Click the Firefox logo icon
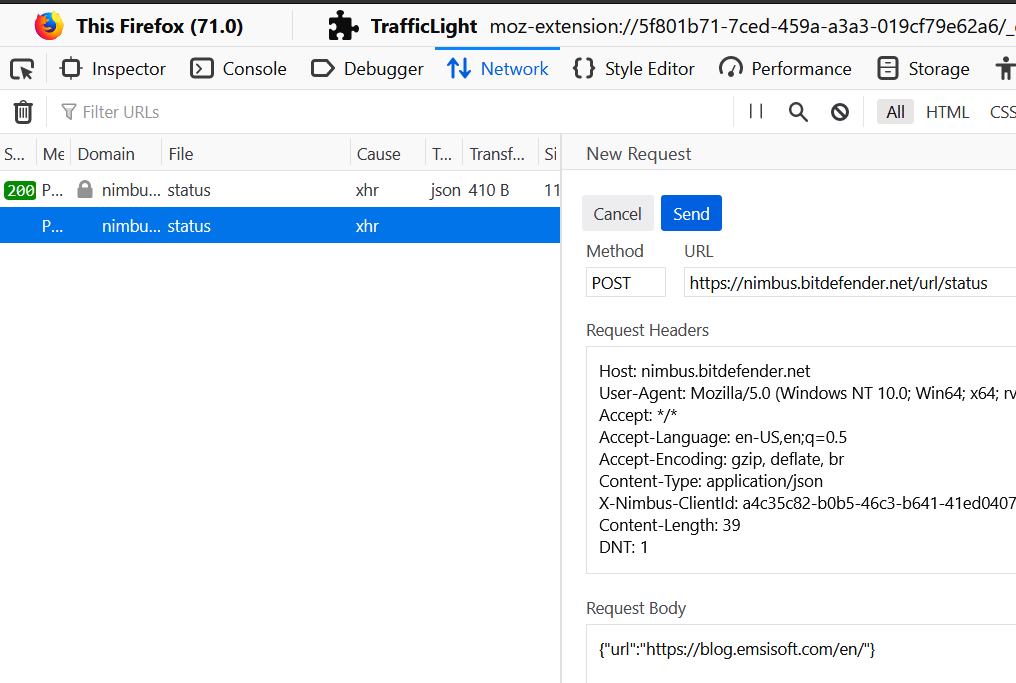 48,26
